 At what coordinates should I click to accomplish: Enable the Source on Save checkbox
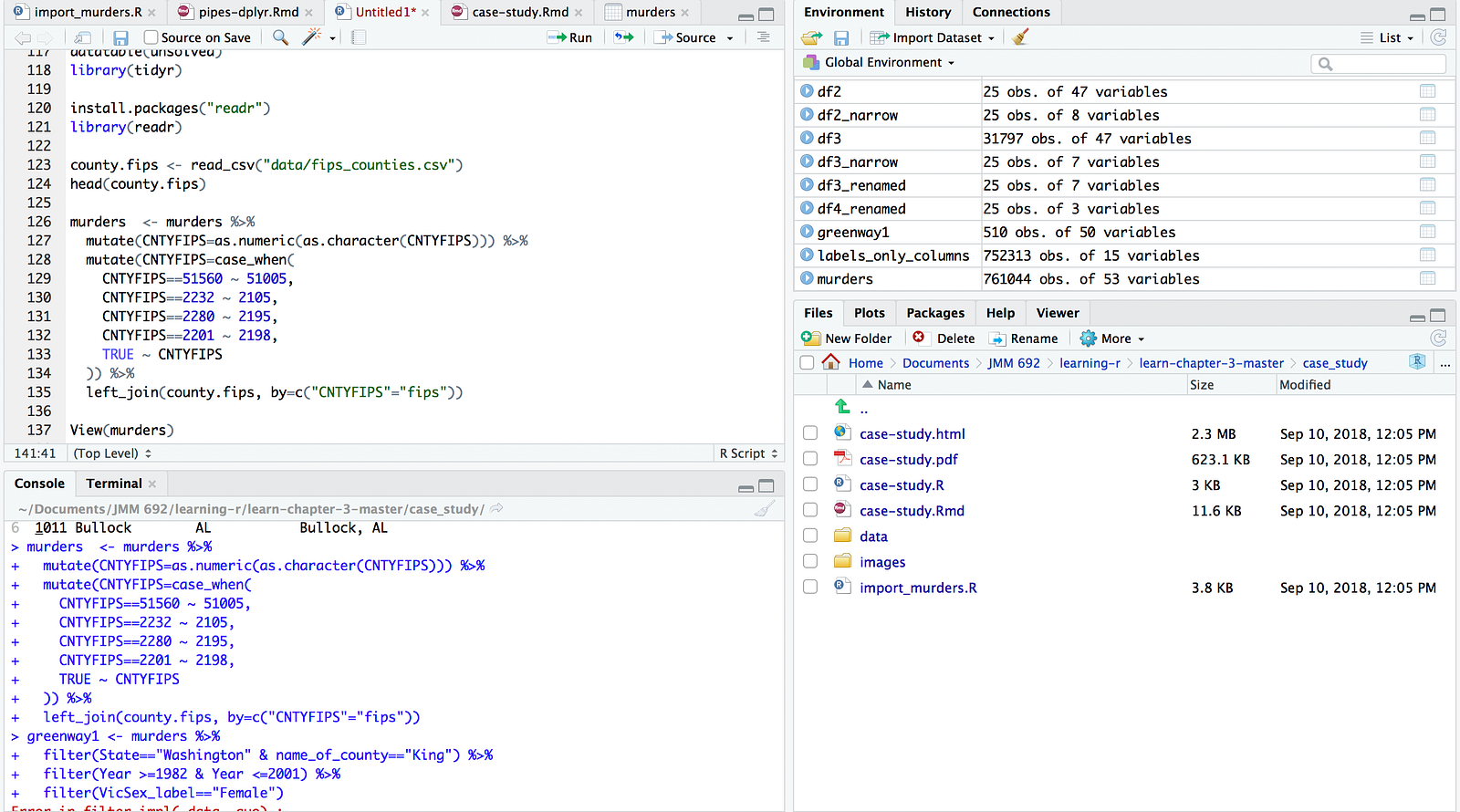pos(151,37)
